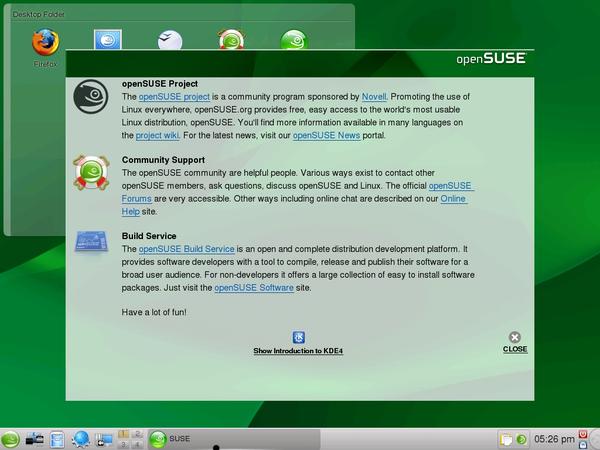Launch the globe web browser icon in panel

coord(80,439)
